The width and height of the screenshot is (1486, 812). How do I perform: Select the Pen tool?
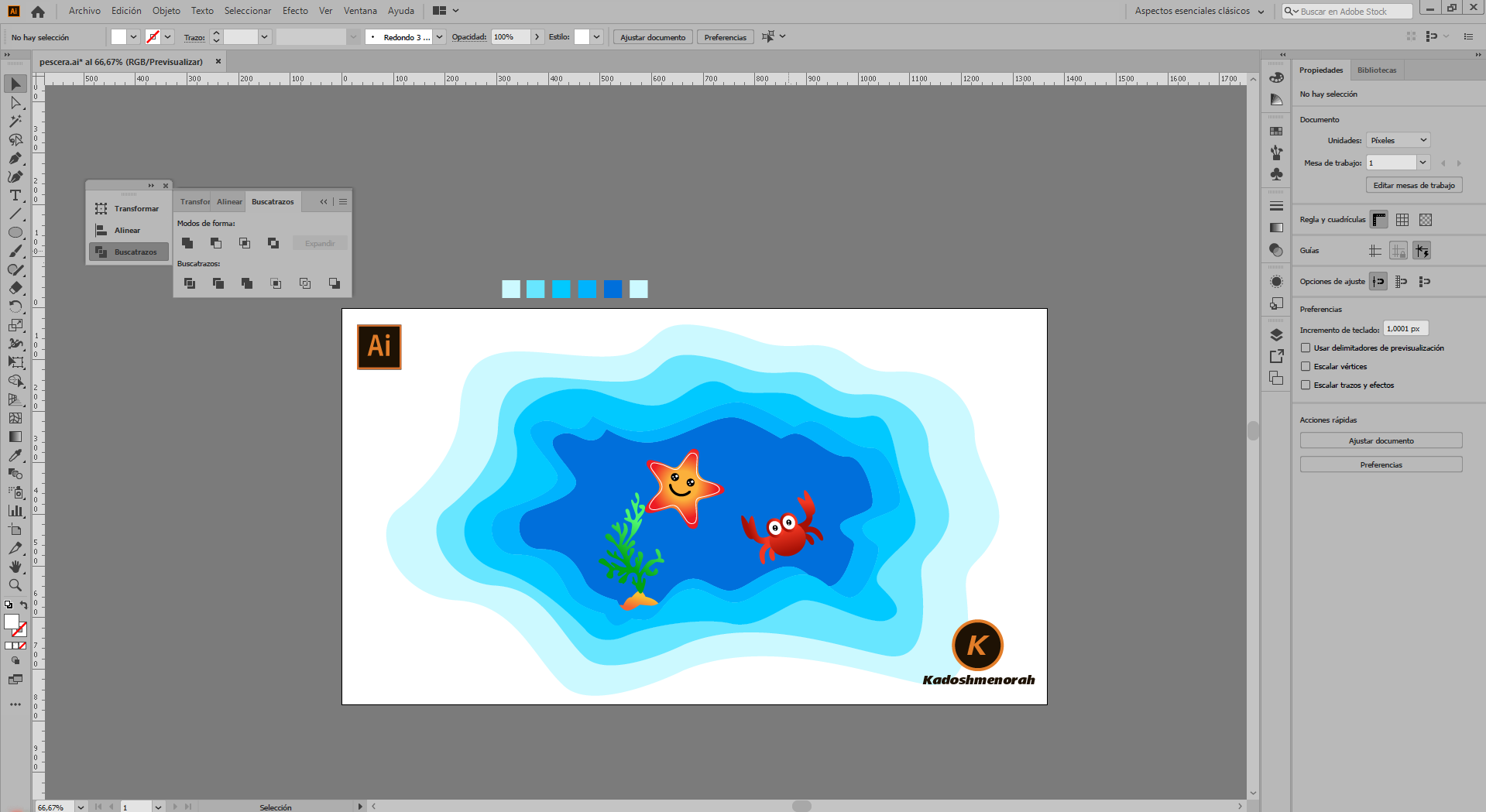coord(15,158)
